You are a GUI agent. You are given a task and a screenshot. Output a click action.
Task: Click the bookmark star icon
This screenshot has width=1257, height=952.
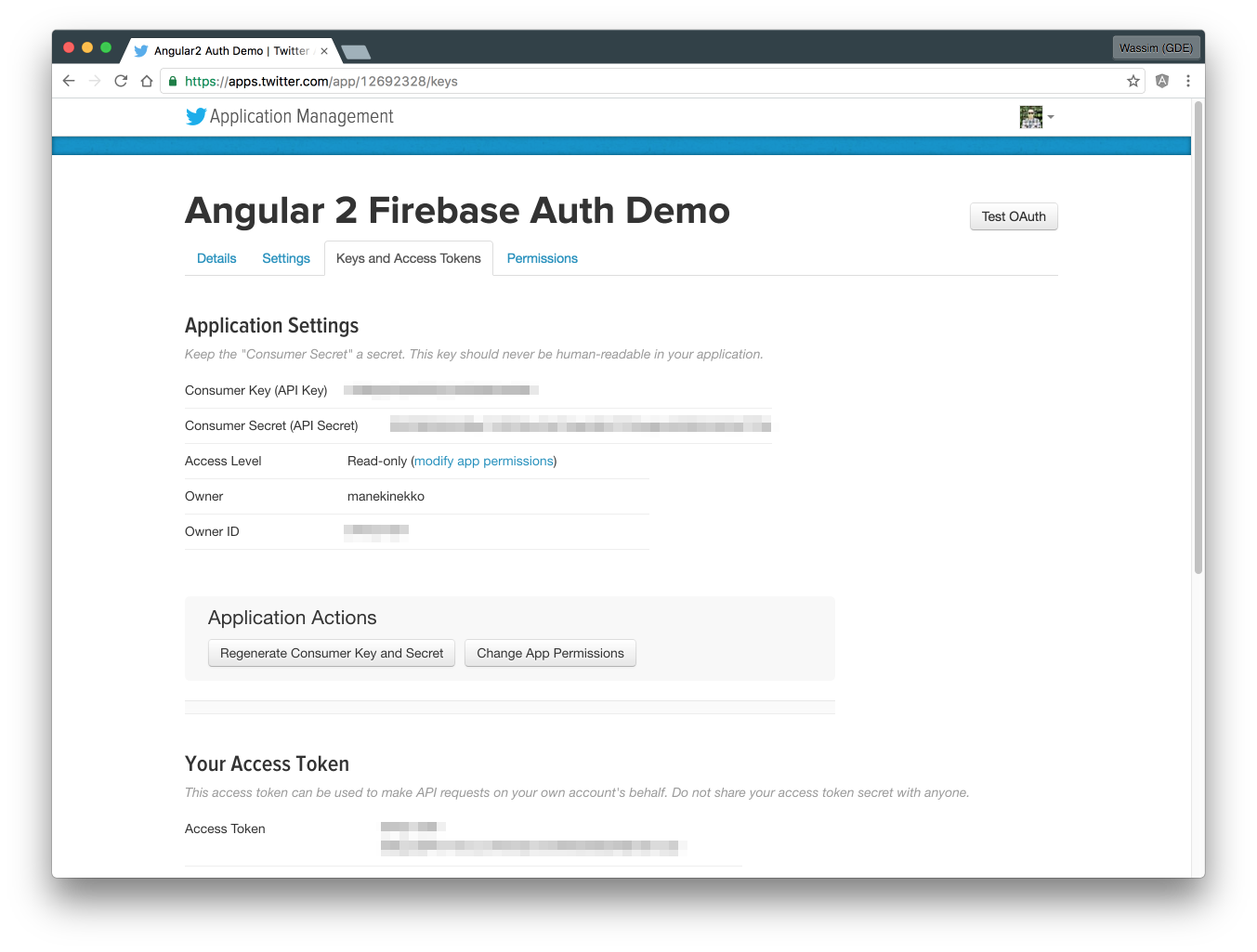point(1133,81)
